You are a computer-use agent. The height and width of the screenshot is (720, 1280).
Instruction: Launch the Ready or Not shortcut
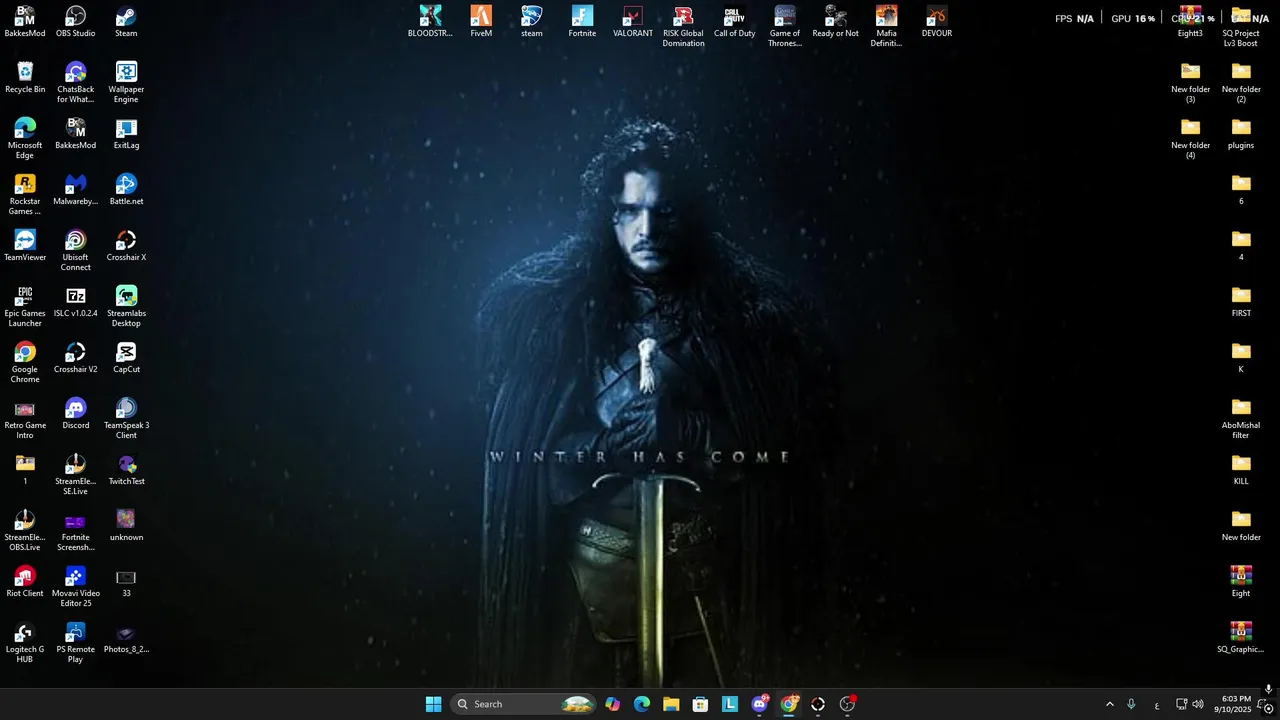point(836,22)
